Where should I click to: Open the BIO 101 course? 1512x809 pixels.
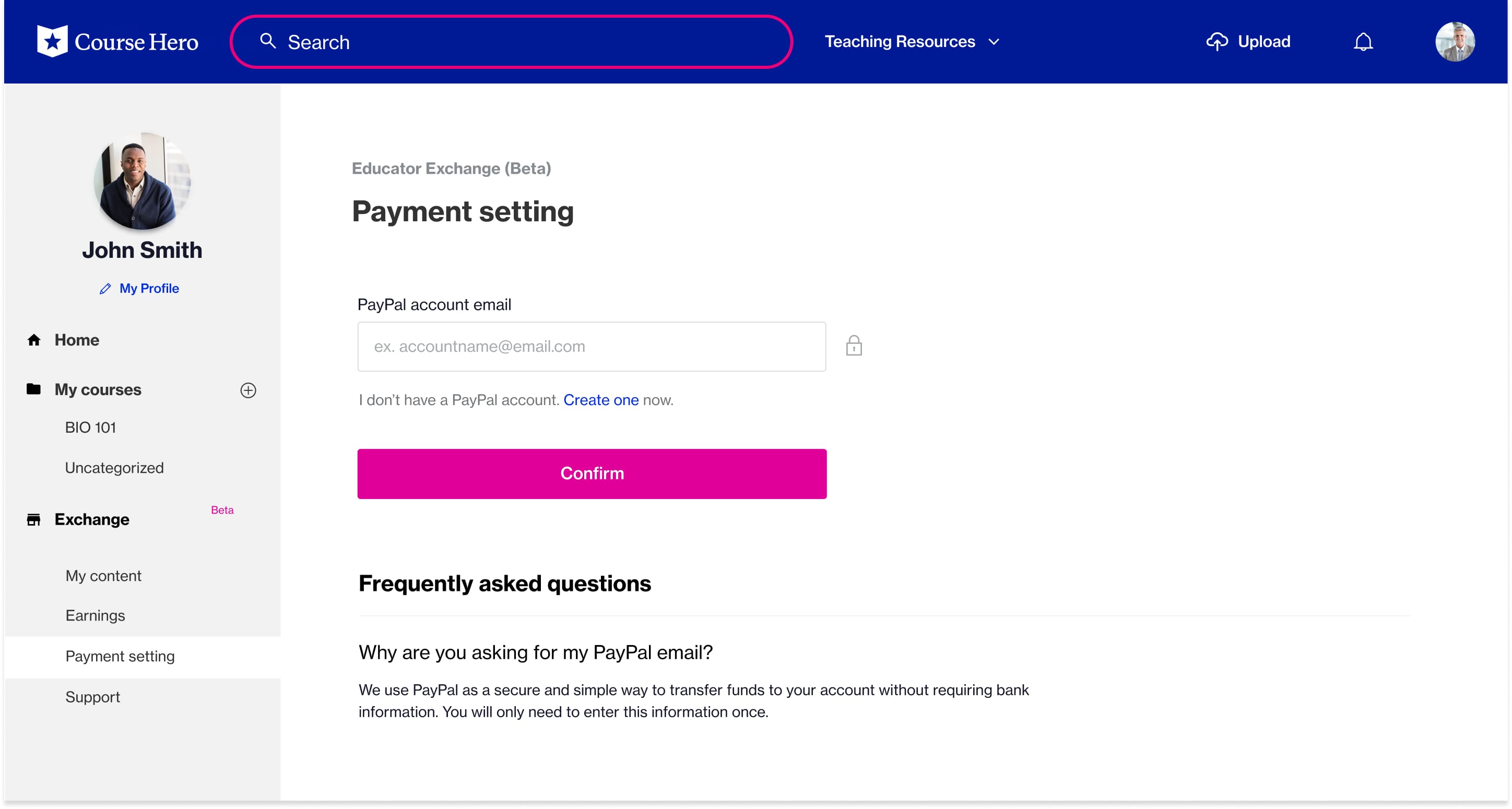(90, 427)
